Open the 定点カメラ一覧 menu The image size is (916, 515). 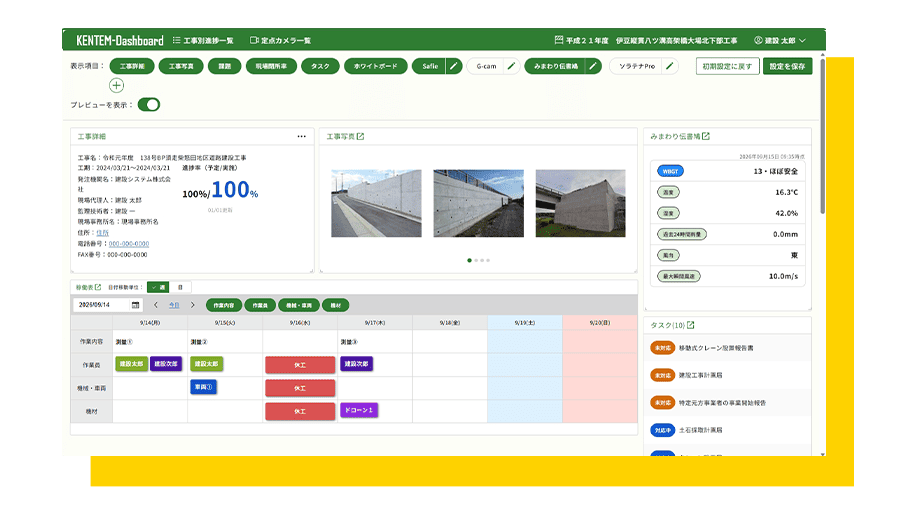pyautogui.click(x=280, y=40)
